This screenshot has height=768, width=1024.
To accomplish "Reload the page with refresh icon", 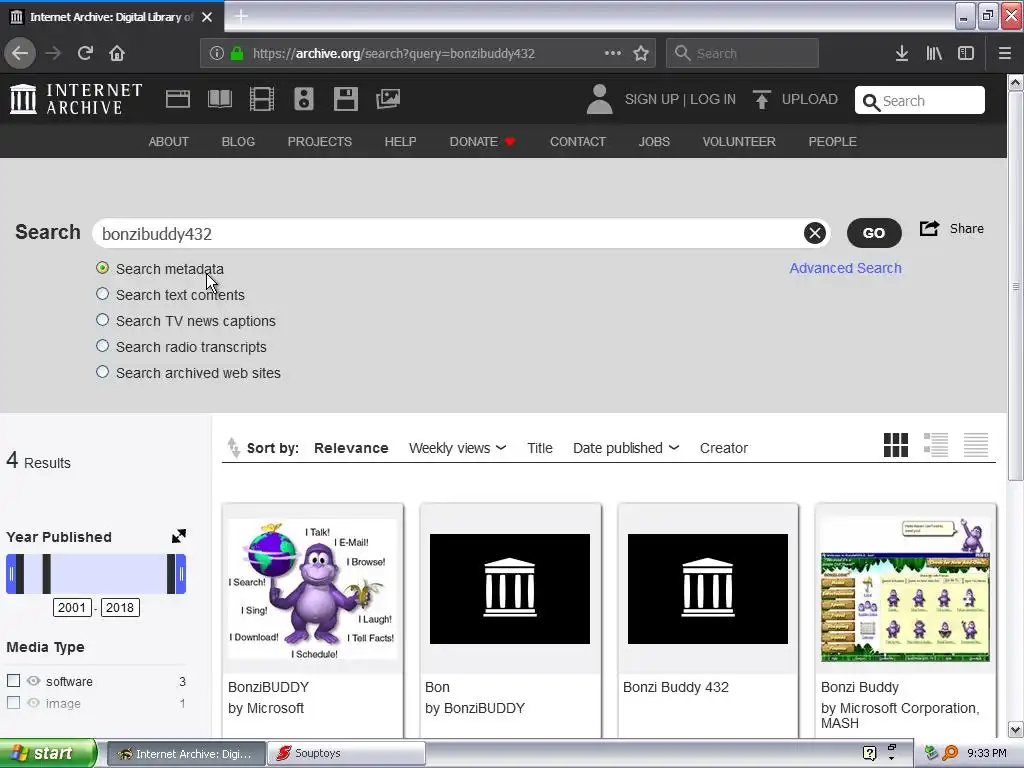I will [85, 53].
